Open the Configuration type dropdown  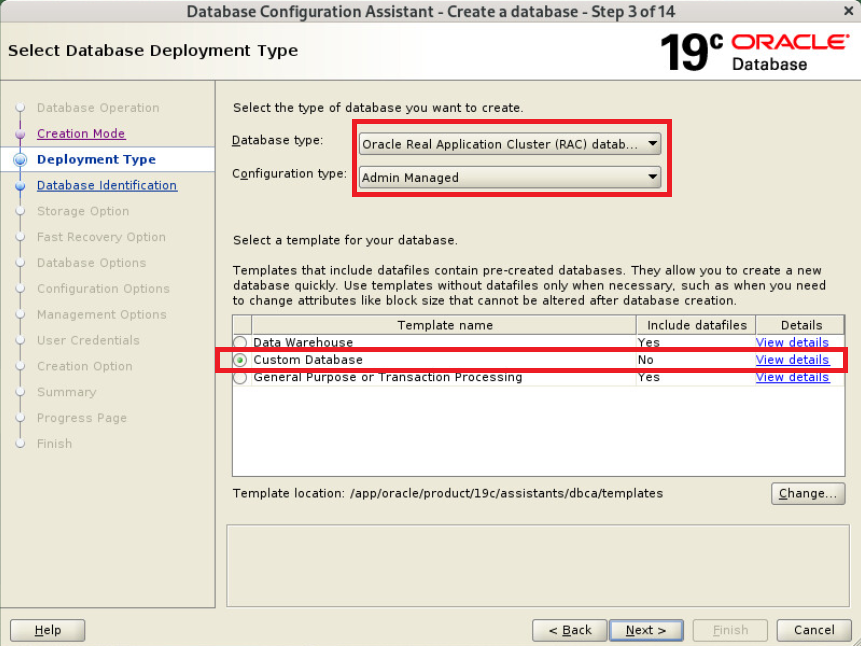pyautogui.click(x=510, y=177)
